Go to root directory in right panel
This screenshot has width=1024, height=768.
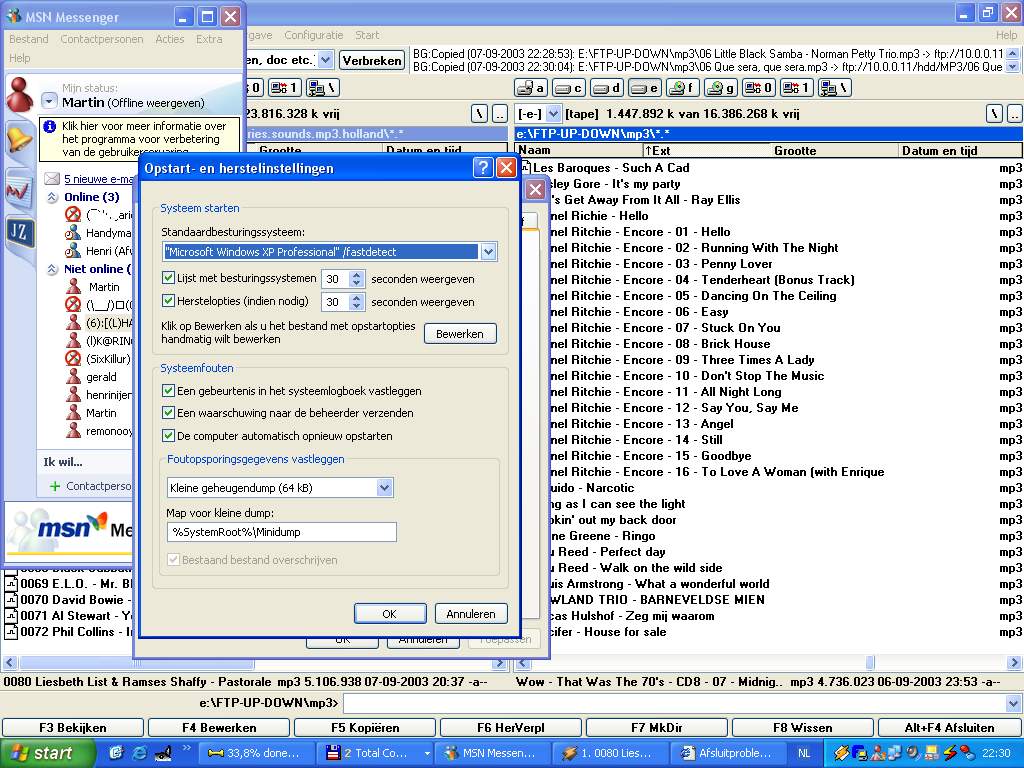pos(994,114)
